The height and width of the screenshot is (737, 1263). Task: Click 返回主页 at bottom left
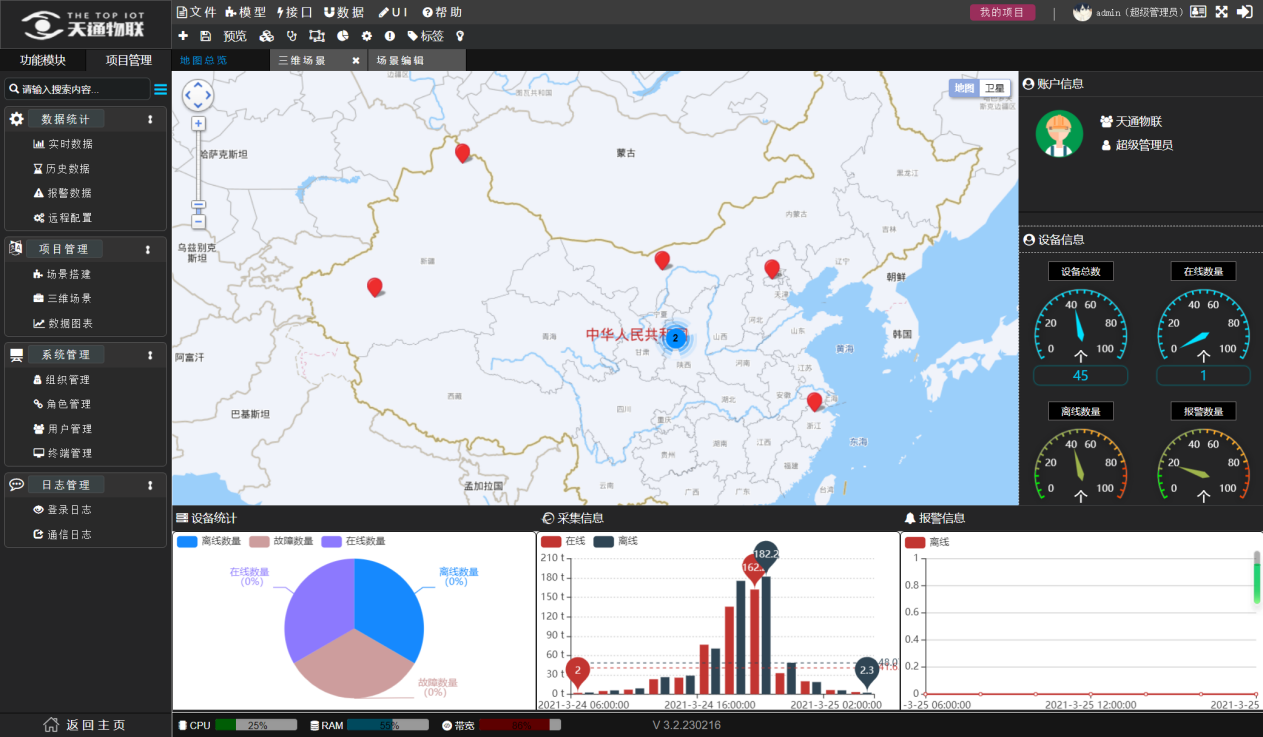[x=85, y=725]
